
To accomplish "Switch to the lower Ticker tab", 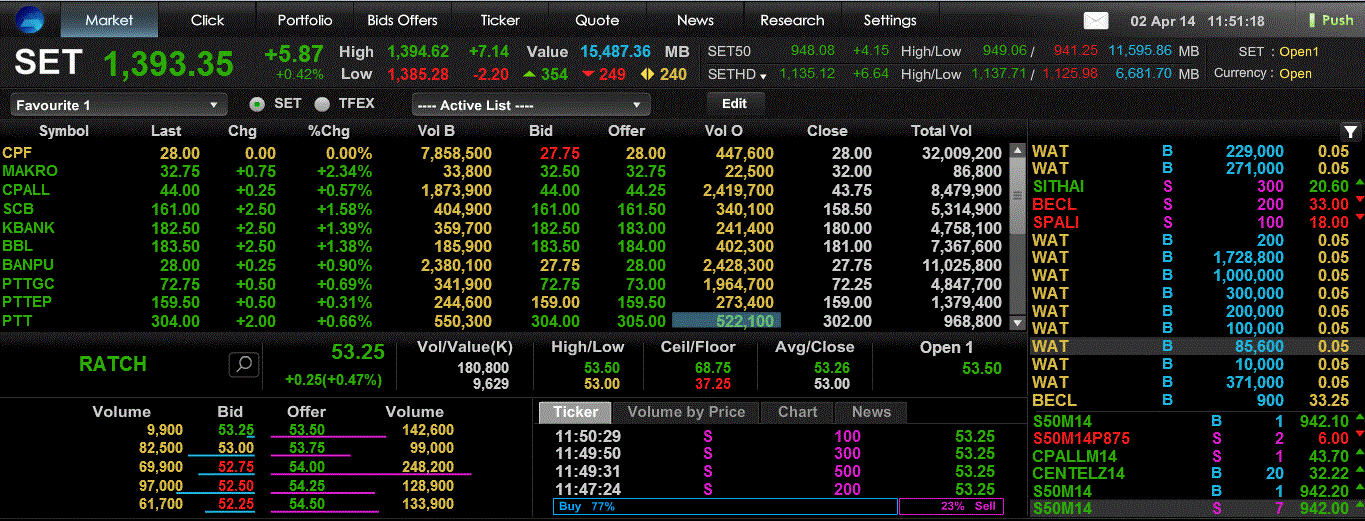I will pyautogui.click(x=576, y=412).
